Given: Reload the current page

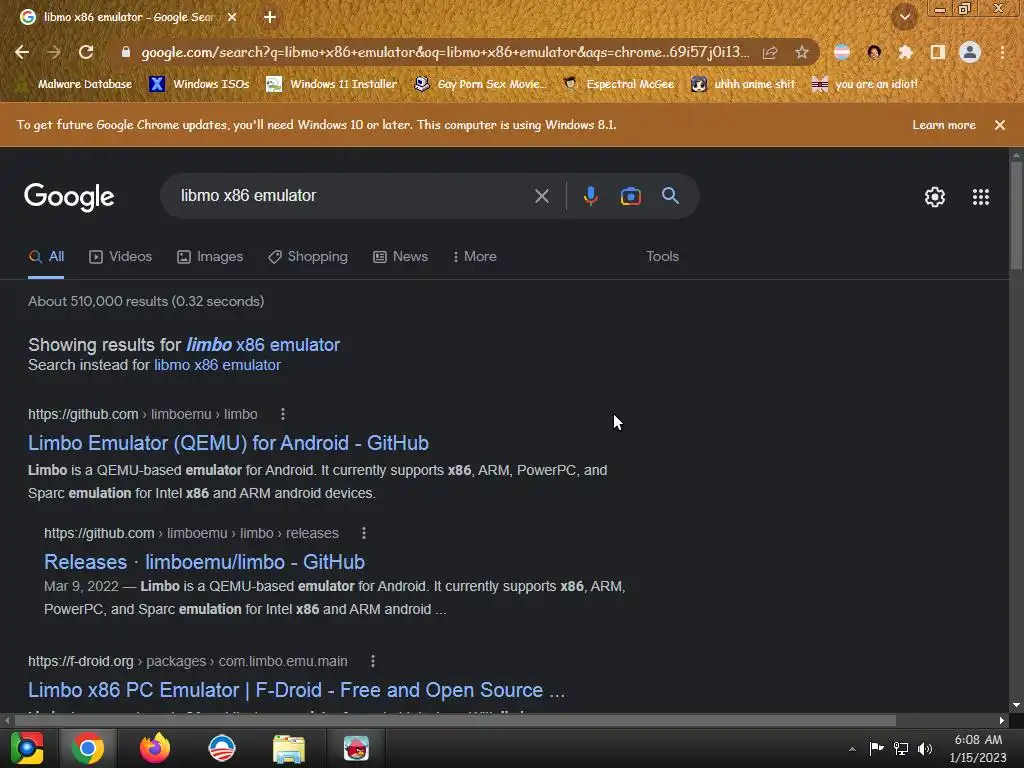Looking at the screenshot, I should tap(86, 52).
